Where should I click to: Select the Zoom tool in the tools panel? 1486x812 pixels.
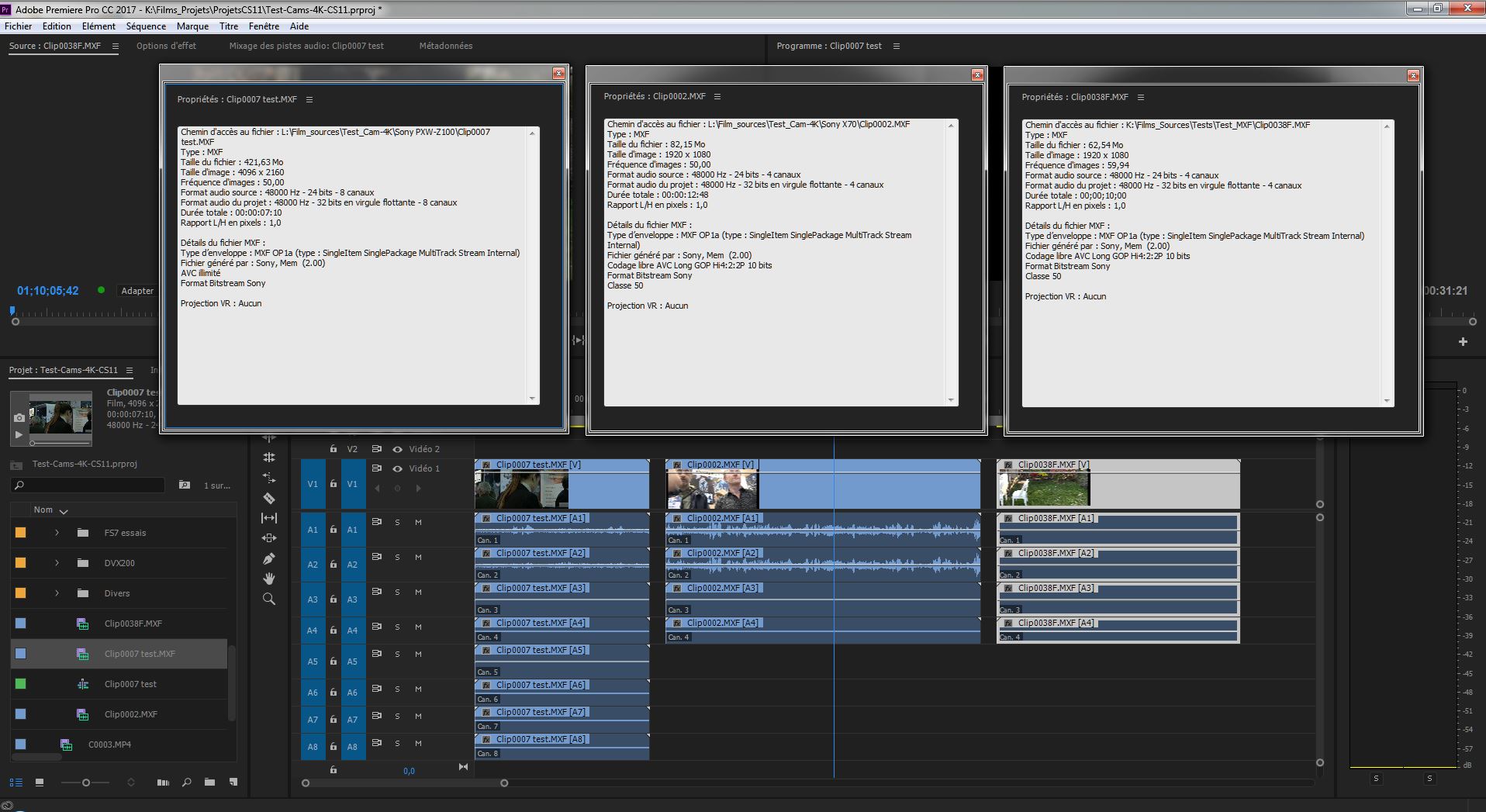269,599
